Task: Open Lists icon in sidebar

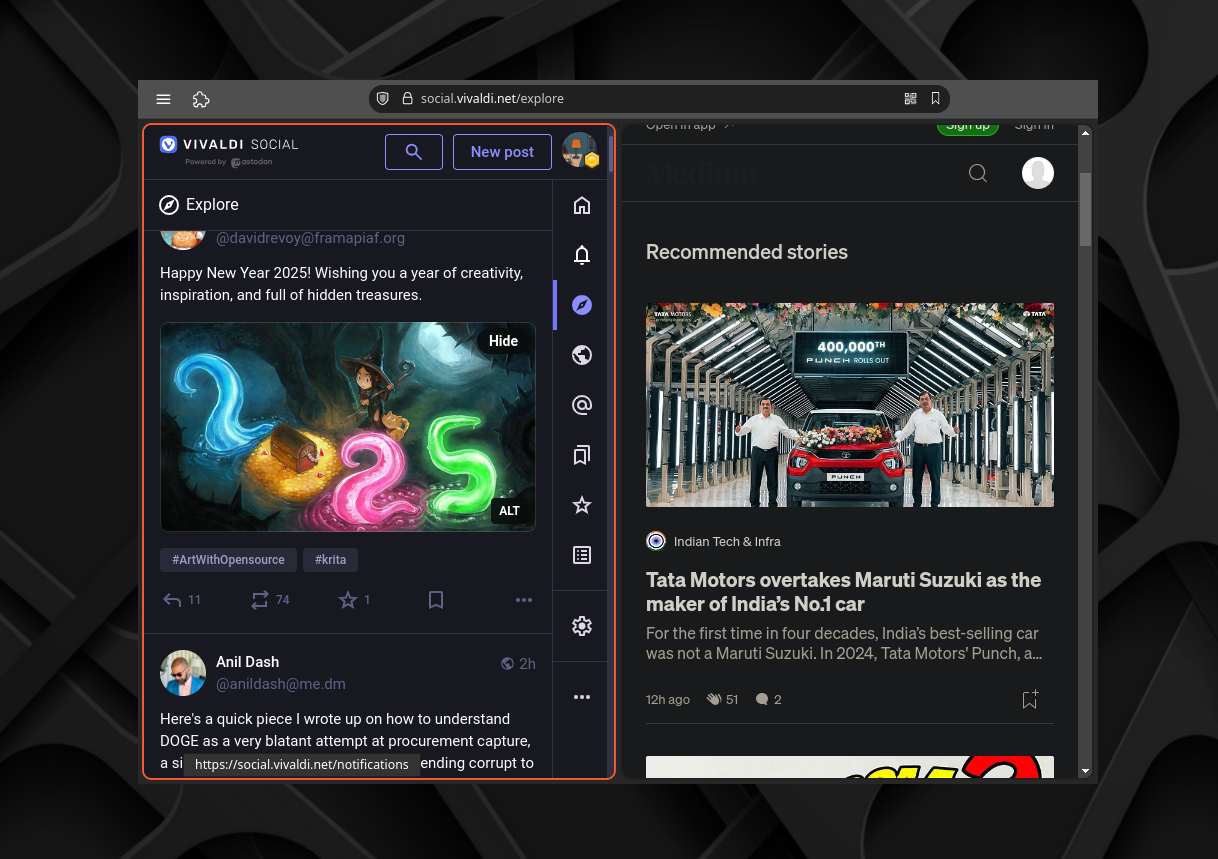Action: pyautogui.click(x=582, y=555)
